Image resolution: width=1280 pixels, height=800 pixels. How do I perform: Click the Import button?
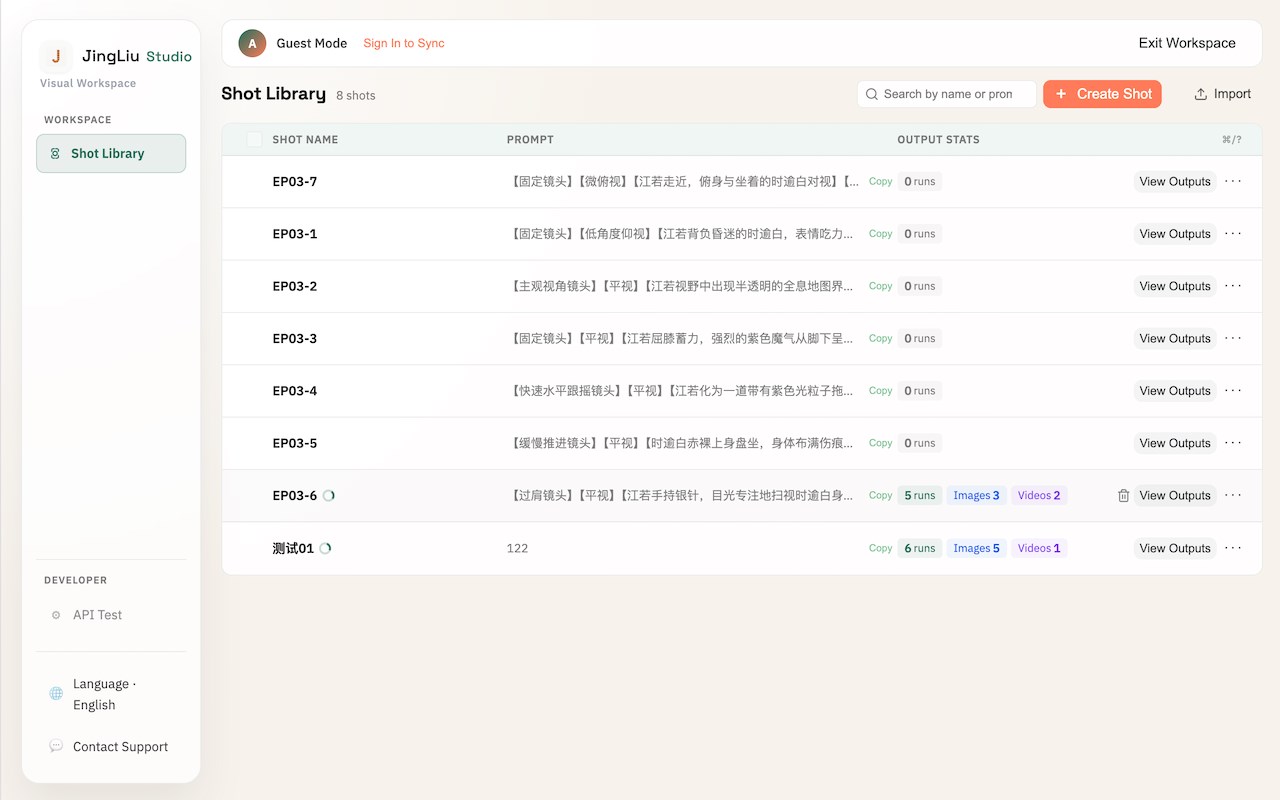(x=1222, y=94)
